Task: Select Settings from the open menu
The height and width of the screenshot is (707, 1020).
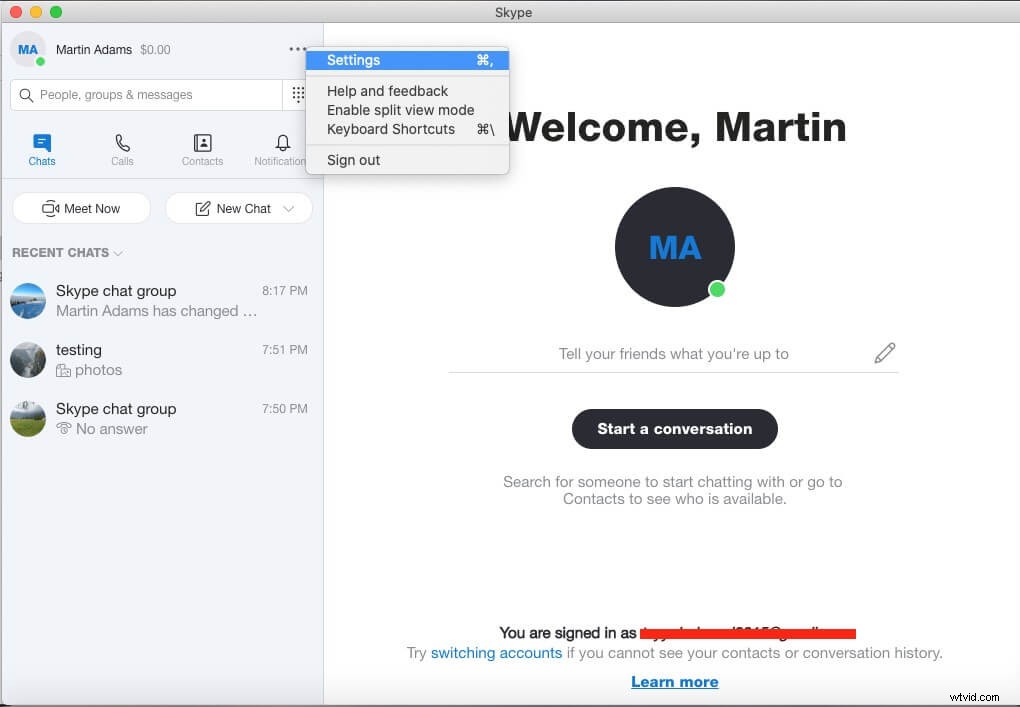Action: [x=354, y=60]
